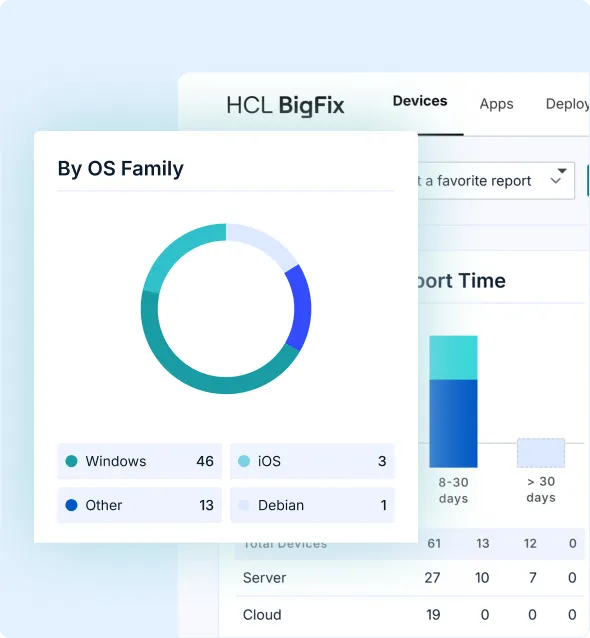
Task: Select the Debian legend entry
Action: pyautogui.click(x=312, y=505)
